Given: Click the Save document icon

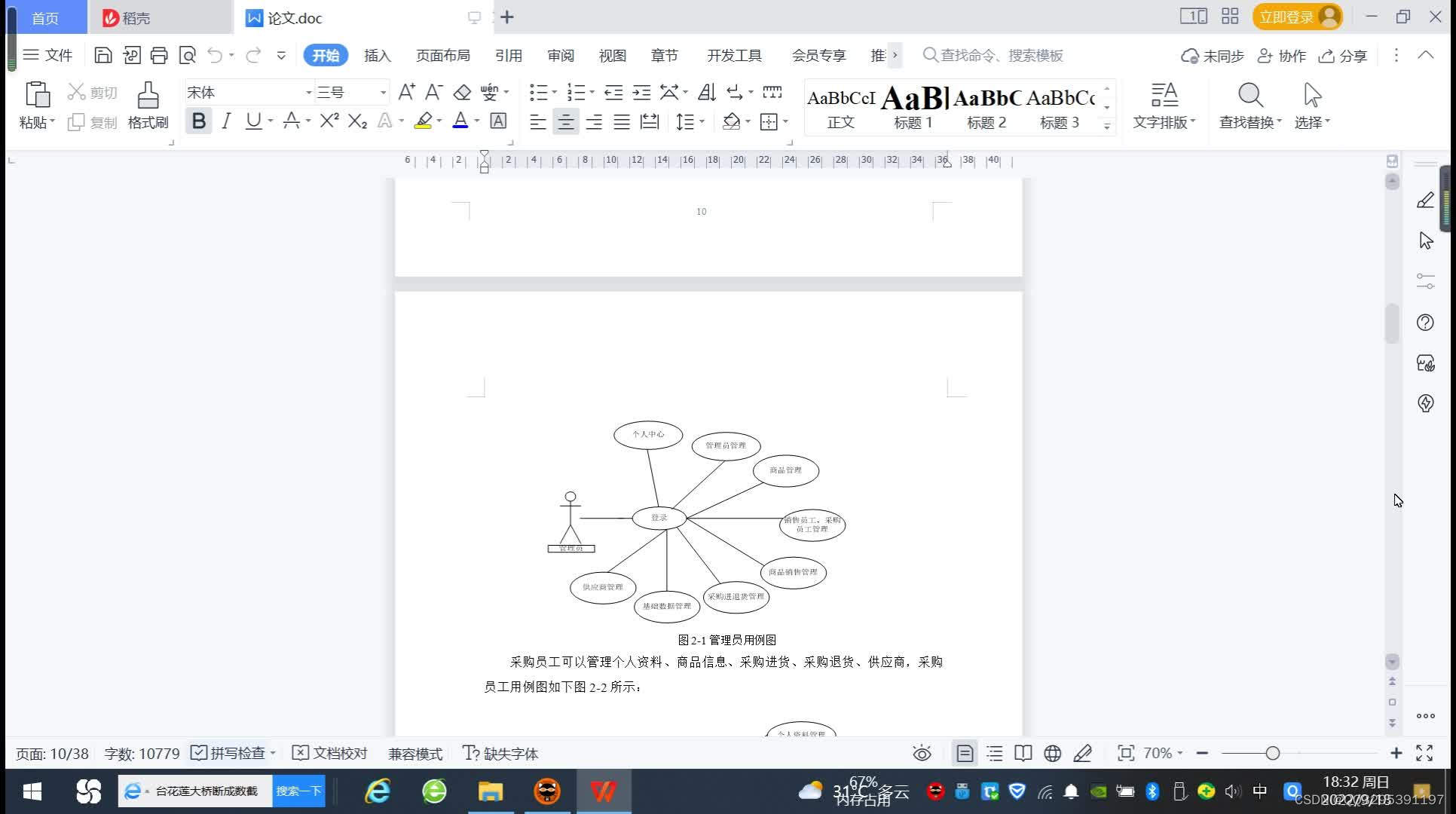Looking at the screenshot, I should [x=103, y=55].
